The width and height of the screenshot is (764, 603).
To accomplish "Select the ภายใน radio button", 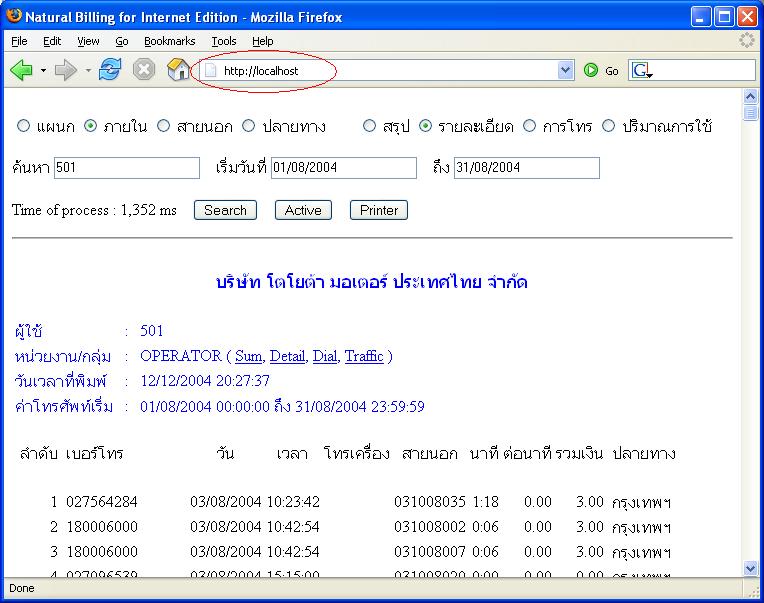I will pyautogui.click(x=91, y=126).
